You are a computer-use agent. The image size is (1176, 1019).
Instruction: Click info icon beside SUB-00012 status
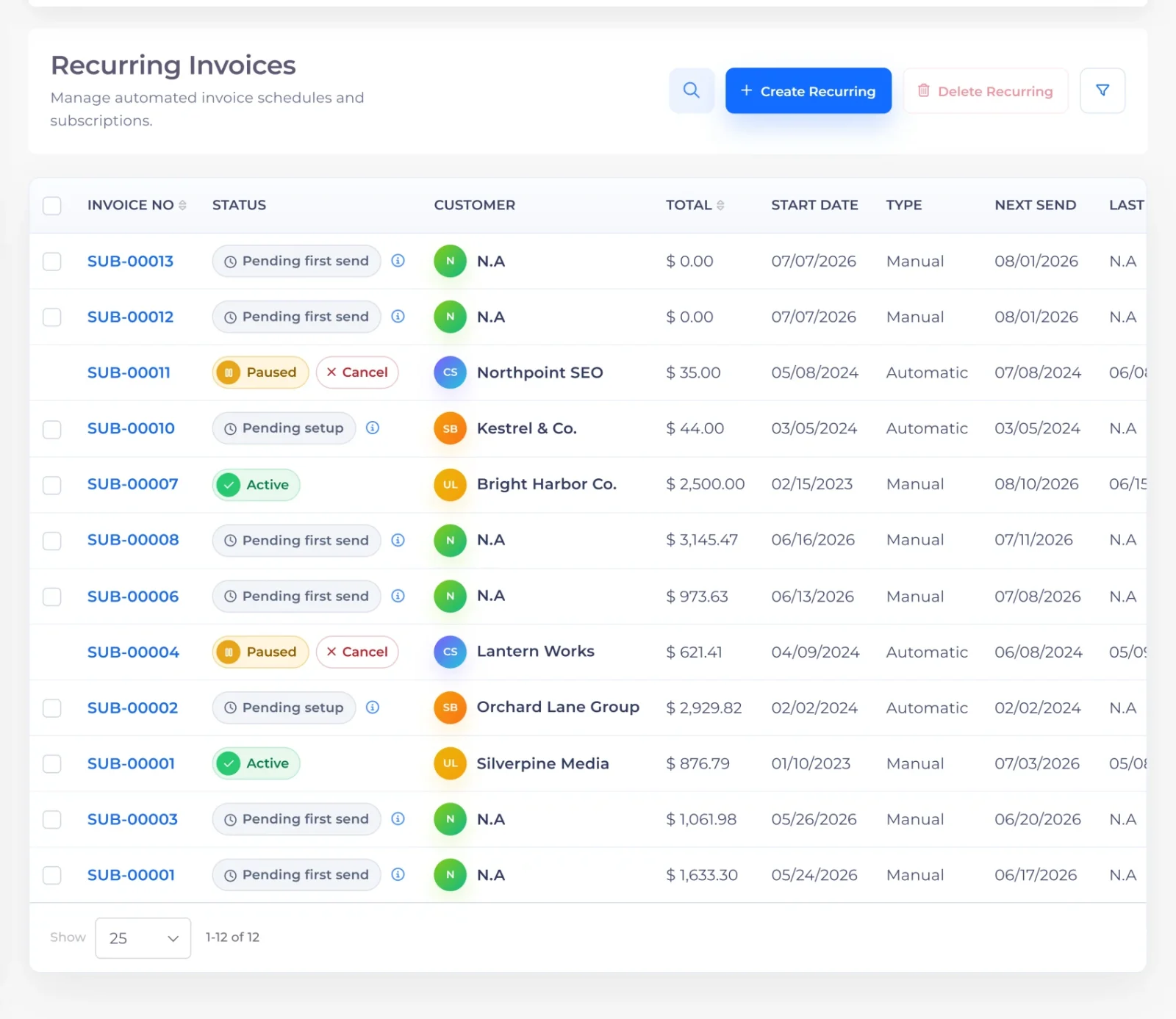pos(398,317)
